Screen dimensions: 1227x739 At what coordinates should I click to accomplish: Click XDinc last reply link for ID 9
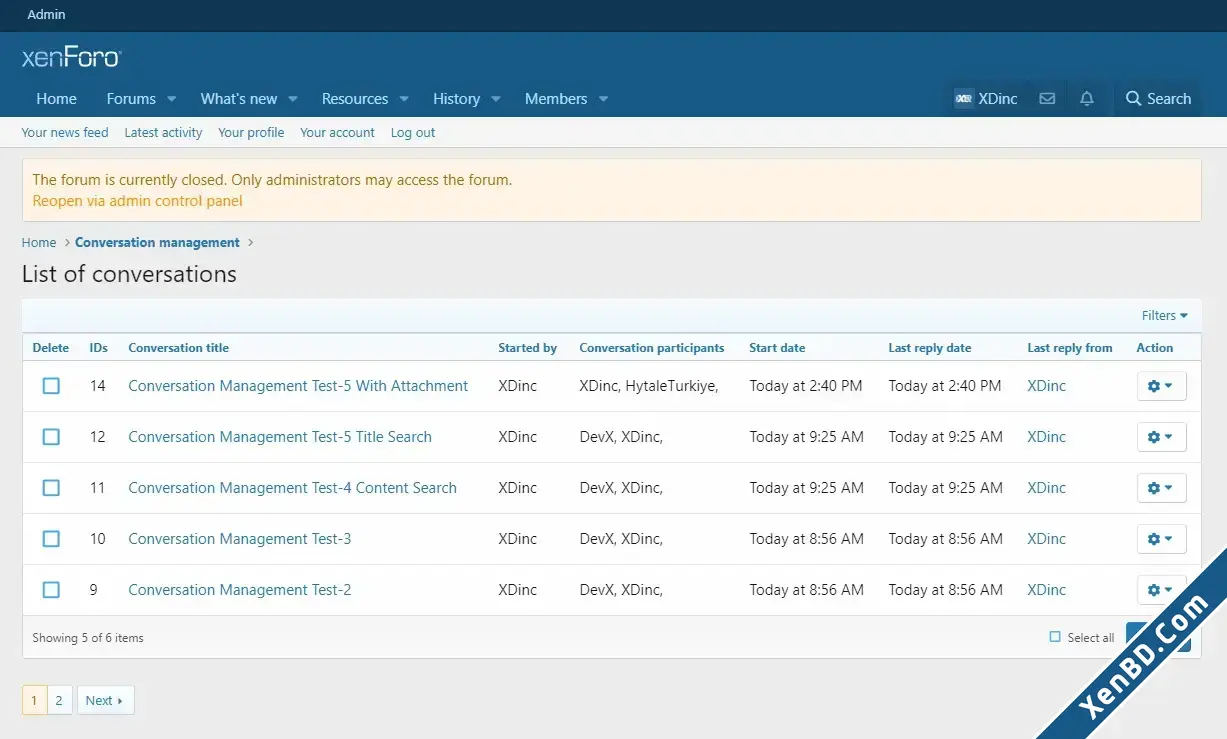point(1047,590)
